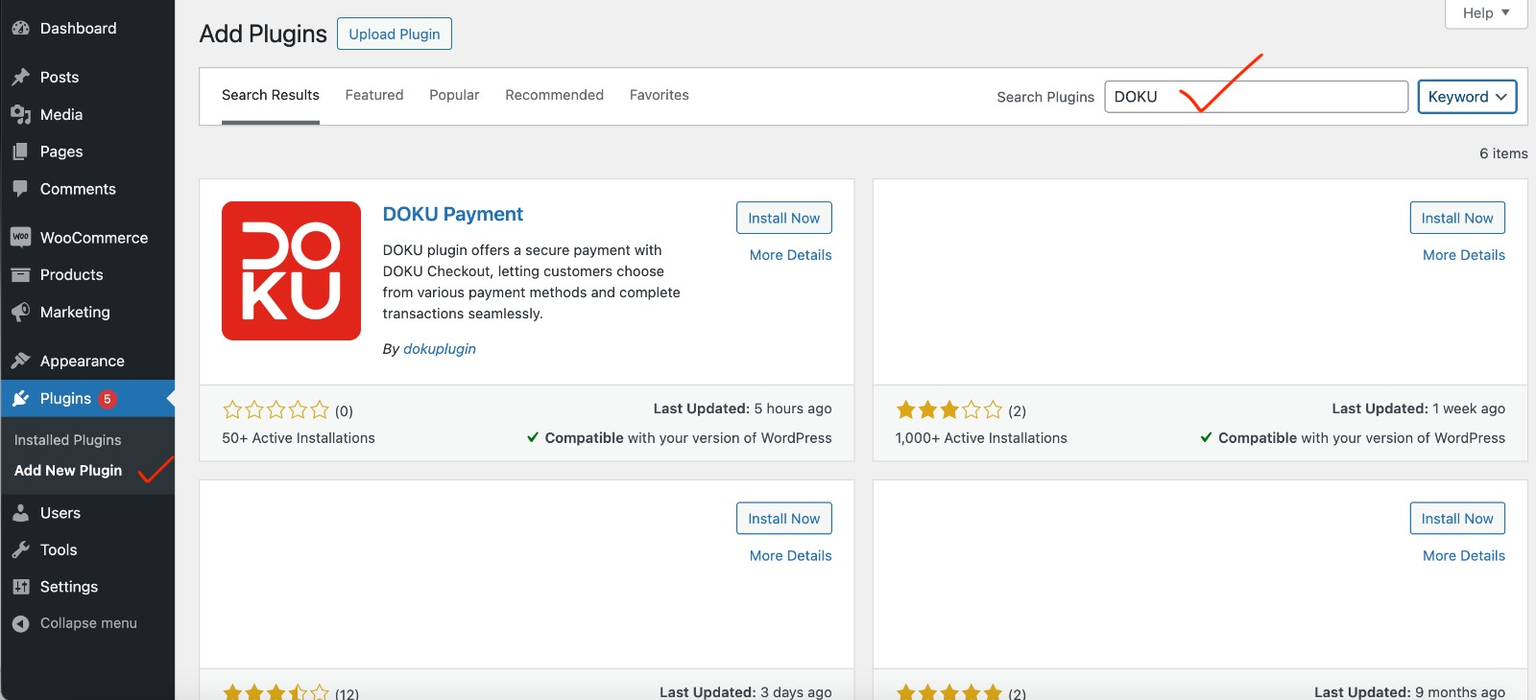Screen dimensions: 1536x700
Task: Click the Media icon in sidebar
Action: click(x=20, y=115)
